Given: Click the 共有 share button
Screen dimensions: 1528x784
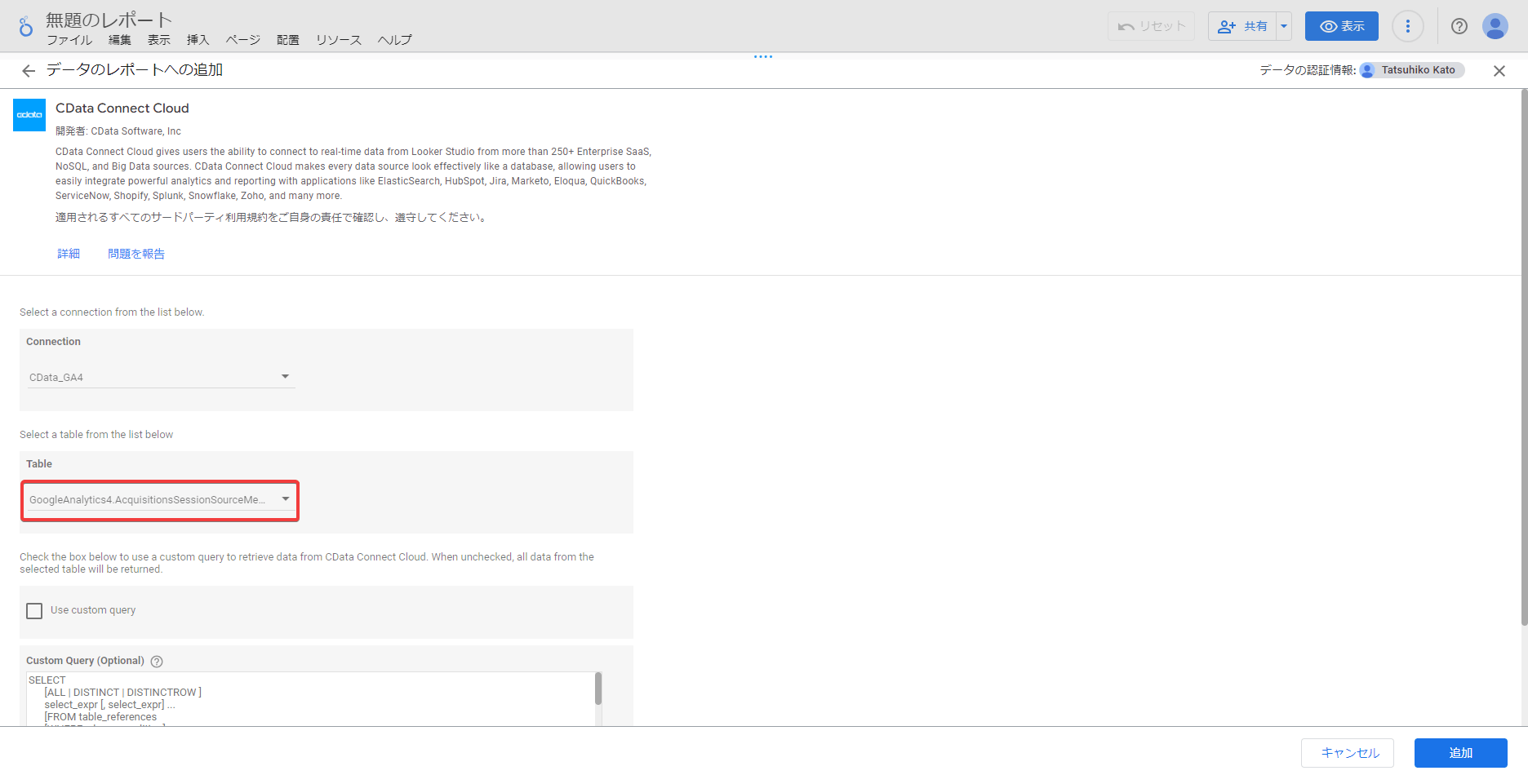Looking at the screenshot, I should pyautogui.click(x=1242, y=26).
